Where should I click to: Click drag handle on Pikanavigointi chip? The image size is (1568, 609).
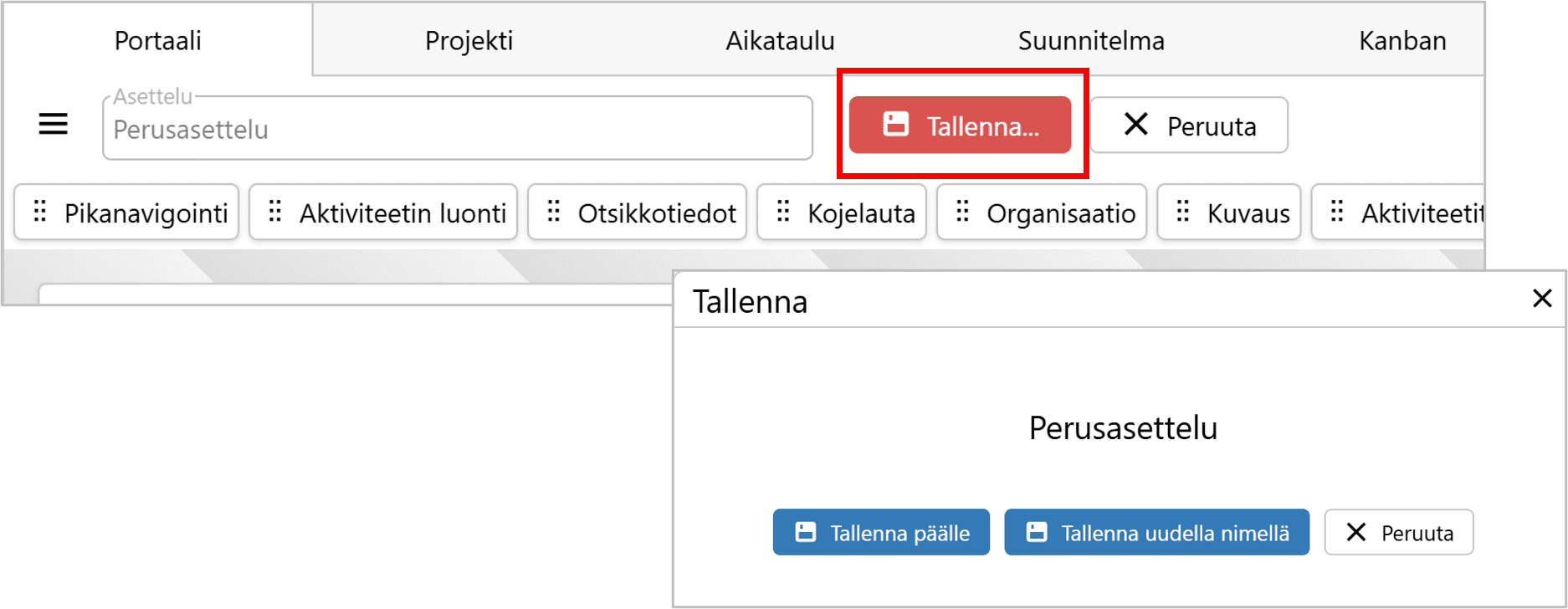[x=39, y=212]
